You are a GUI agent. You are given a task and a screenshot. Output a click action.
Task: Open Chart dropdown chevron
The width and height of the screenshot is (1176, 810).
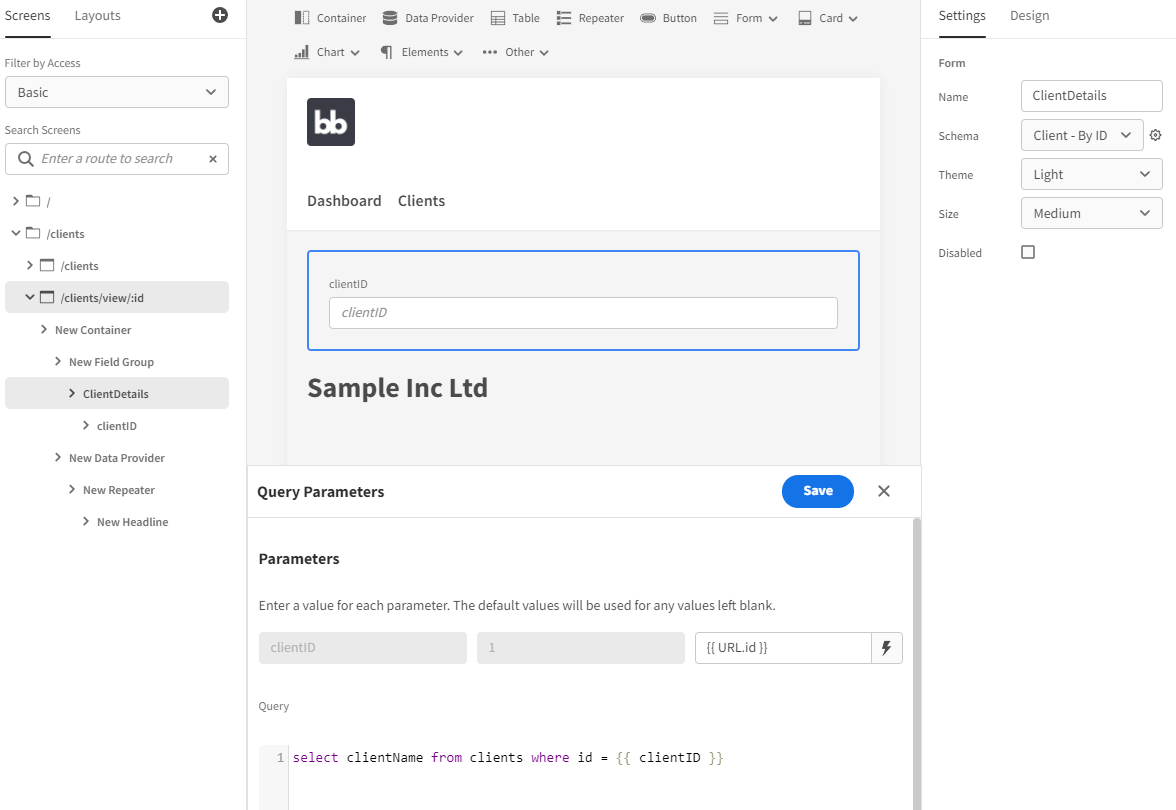pos(356,53)
